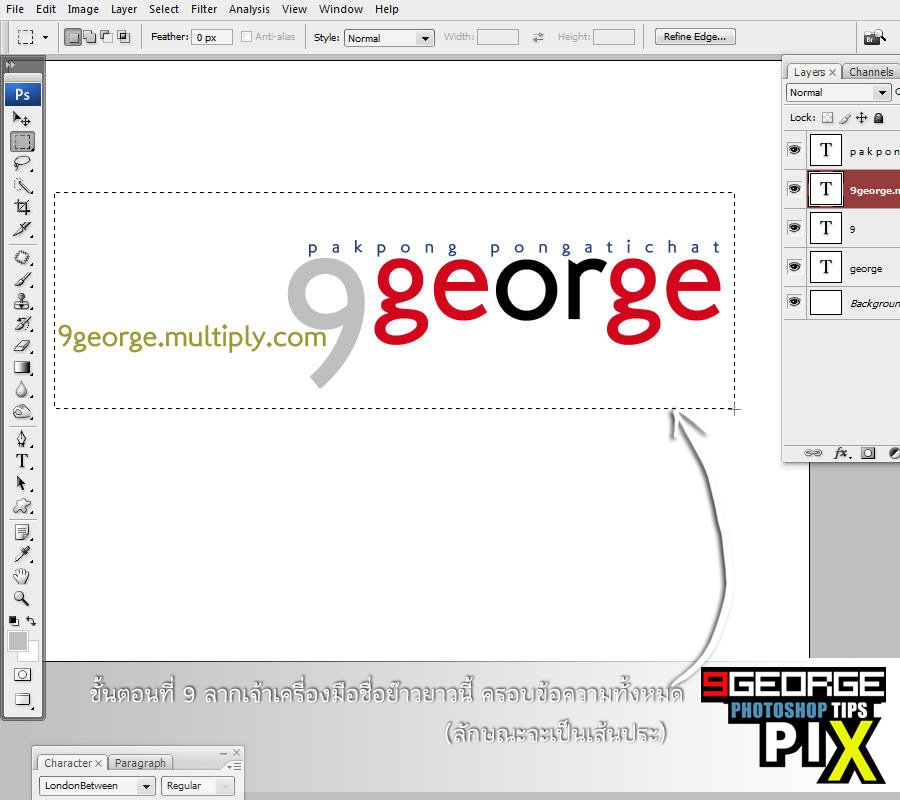Select the History Brush tool
The width and height of the screenshot is (900, 800).
(22, 324)
